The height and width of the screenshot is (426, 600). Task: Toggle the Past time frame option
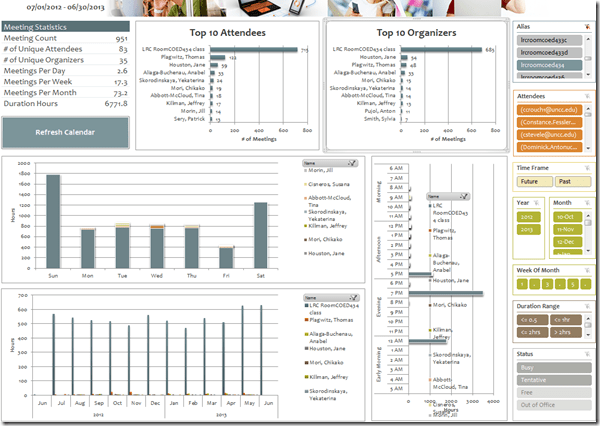coord(564,181)
